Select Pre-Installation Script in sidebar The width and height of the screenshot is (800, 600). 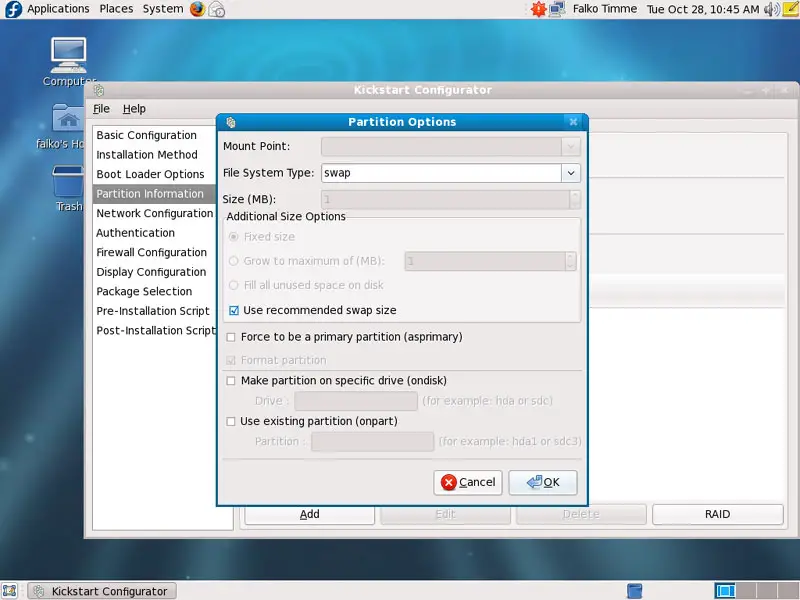click(154, 311)
